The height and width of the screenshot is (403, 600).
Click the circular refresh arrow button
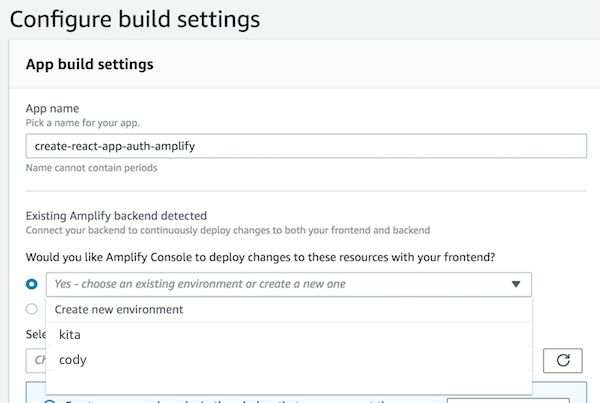pyautogui.click(x=562, y=360)
